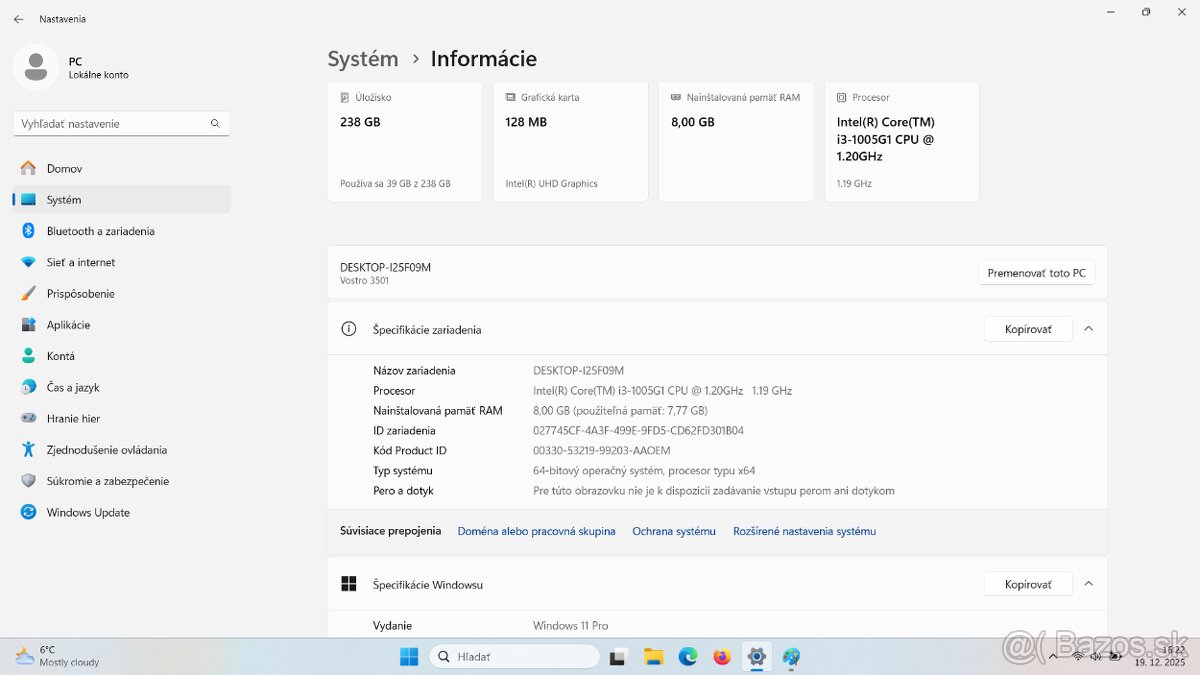Collapse the Špecifikácie zariadenia section chevron
The image size is (1200, 675).
click(x=1088, y=328)
